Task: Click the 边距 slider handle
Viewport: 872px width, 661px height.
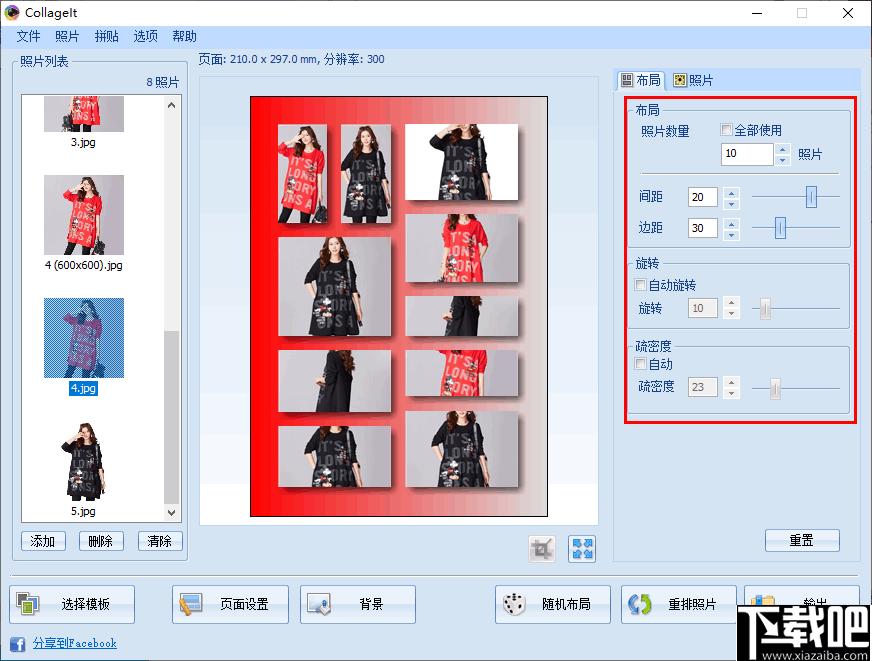Action: point(780,228)
